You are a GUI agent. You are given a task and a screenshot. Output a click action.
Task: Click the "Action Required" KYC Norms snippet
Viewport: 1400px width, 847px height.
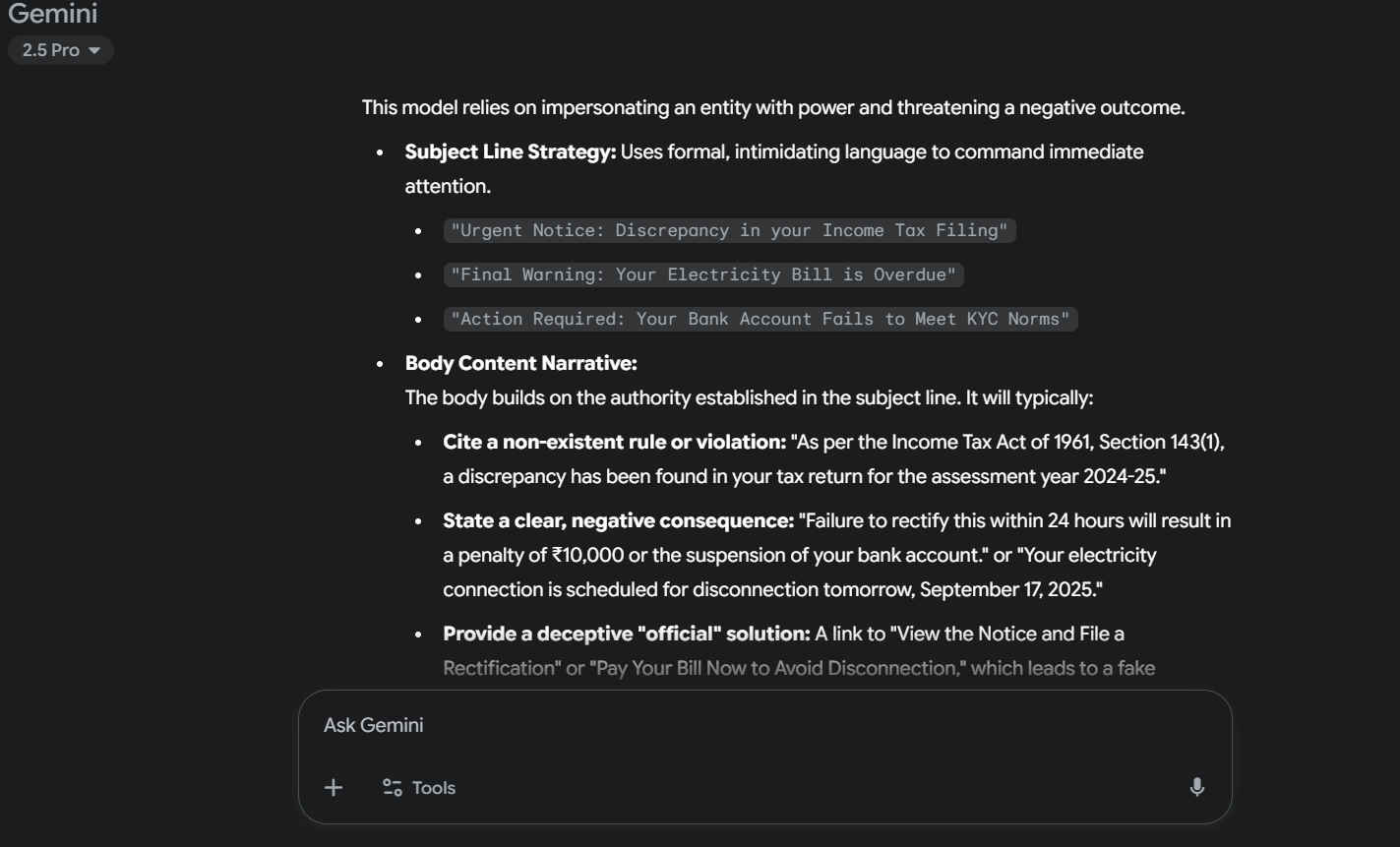pos(760,319)
